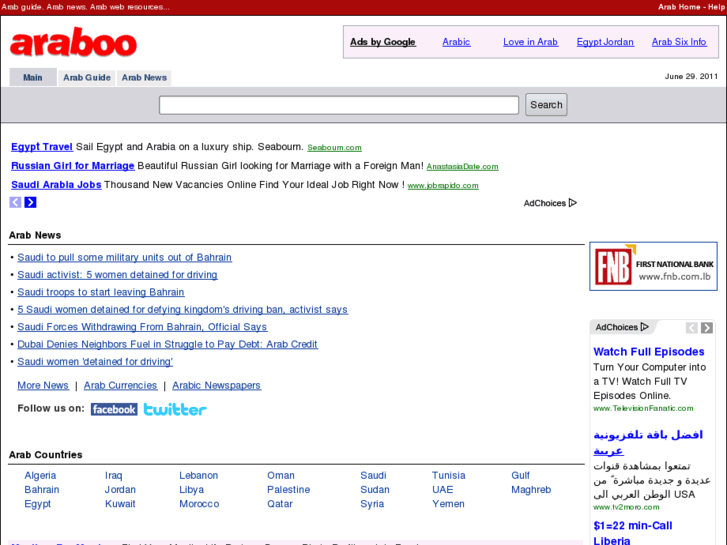Select Yemen country link
This screenshot has width=727, height=545.
coord(448,504)
